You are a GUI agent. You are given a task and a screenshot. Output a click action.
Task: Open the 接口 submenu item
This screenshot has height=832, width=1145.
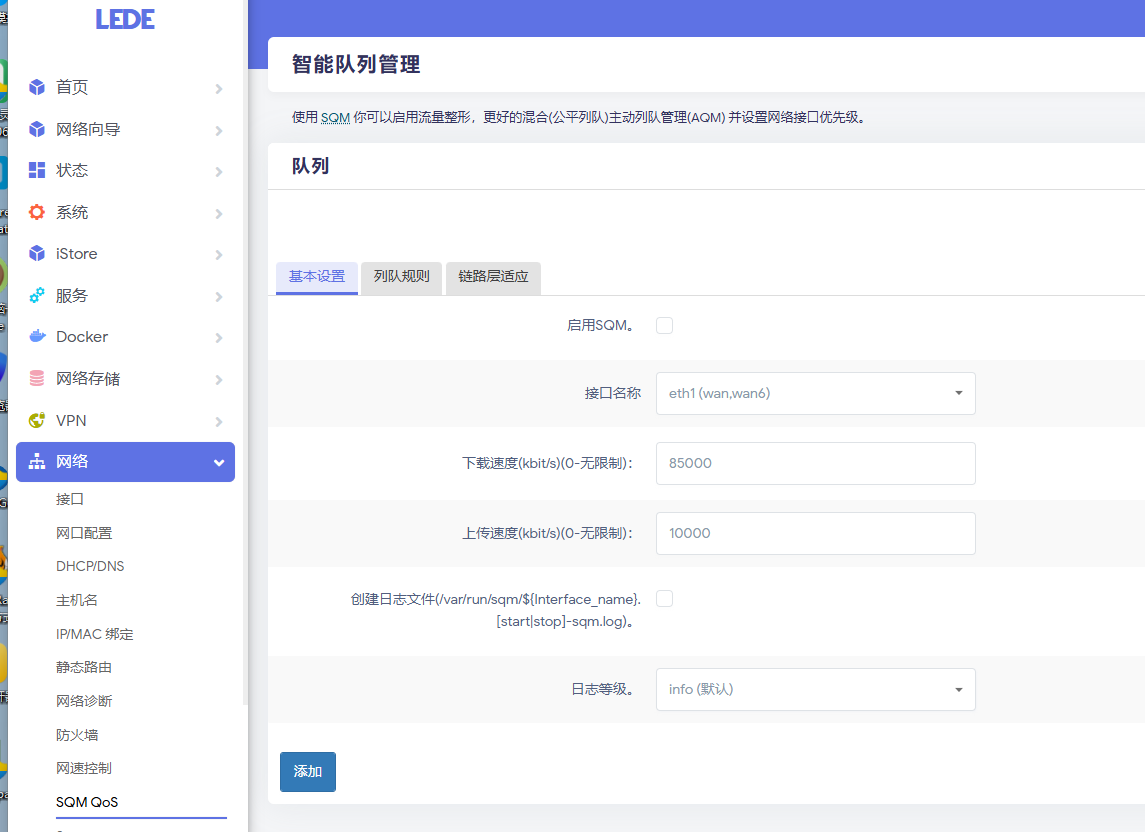pyautogui.click(x=70, y=499)
